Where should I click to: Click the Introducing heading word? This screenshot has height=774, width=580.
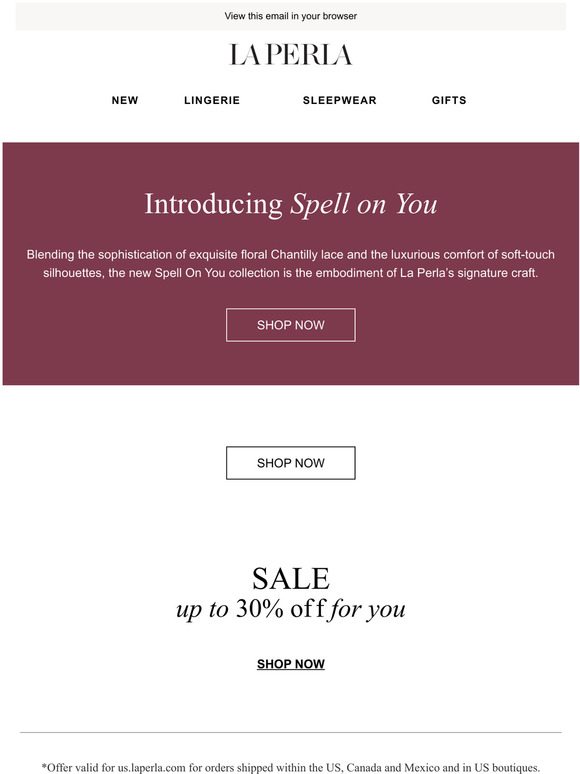point(213,204)
